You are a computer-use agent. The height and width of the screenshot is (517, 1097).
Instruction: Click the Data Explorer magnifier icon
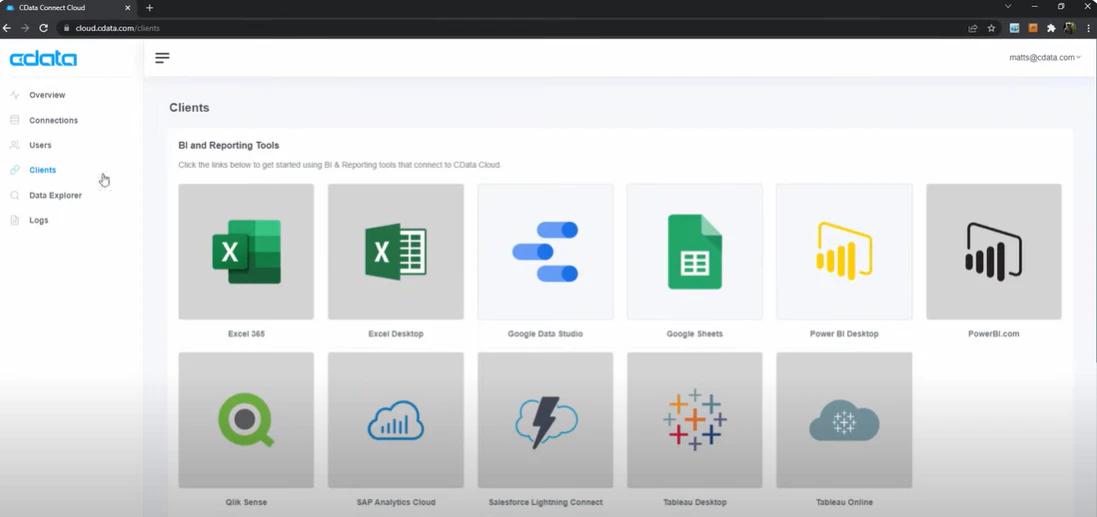(x=15, y=195)
